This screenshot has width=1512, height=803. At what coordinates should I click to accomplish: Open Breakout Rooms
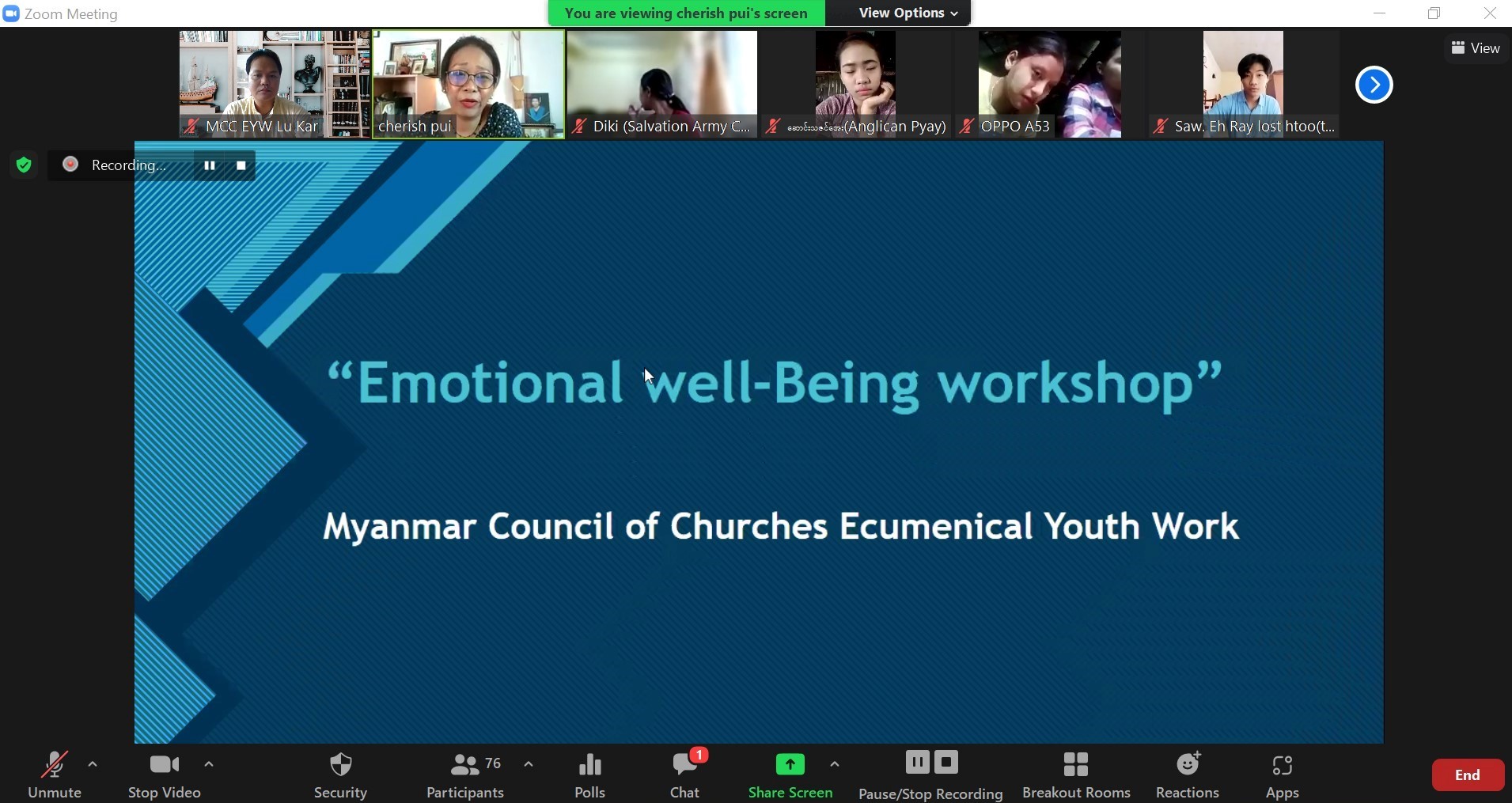coord(1075,775)
